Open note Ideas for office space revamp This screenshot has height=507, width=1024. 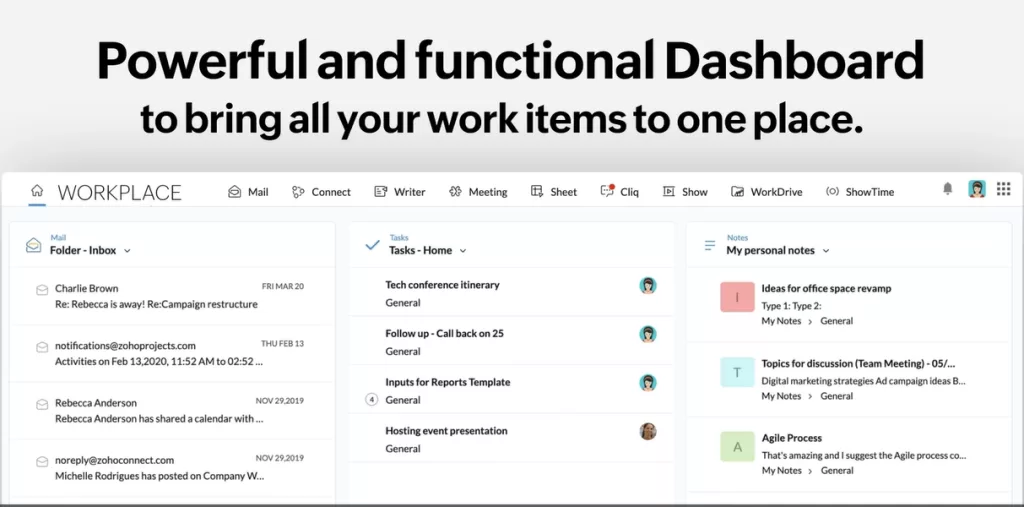coord(826,288)
